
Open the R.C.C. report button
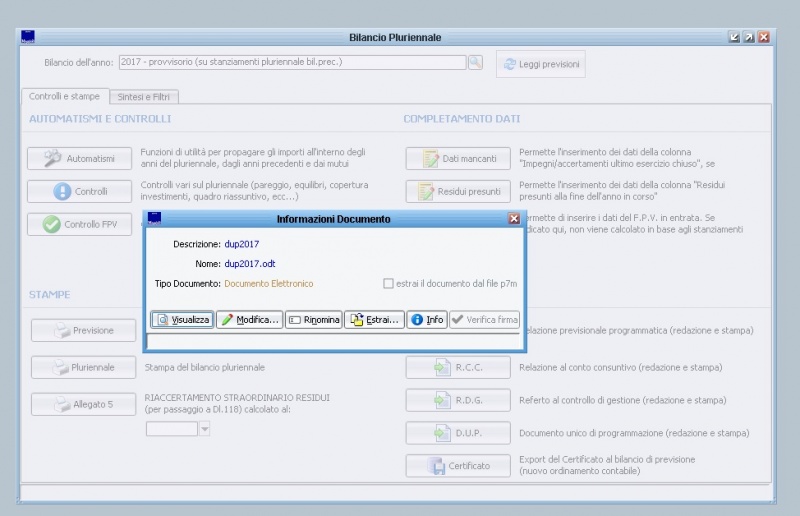[x=458, y=367]
